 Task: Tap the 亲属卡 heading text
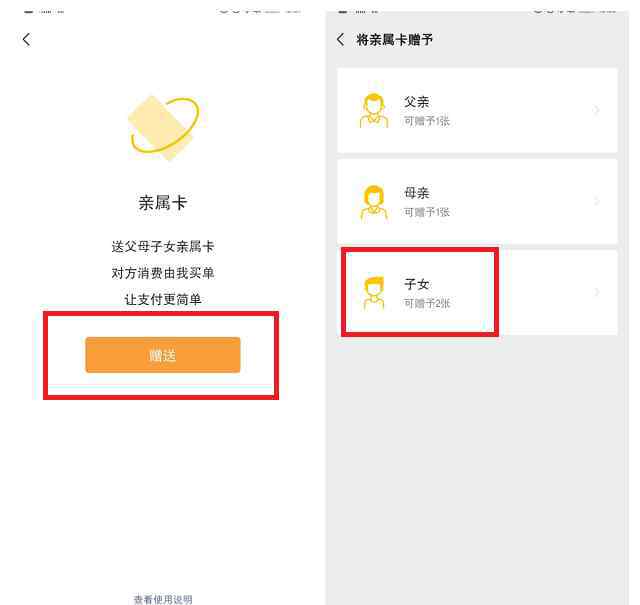(163, 203)
